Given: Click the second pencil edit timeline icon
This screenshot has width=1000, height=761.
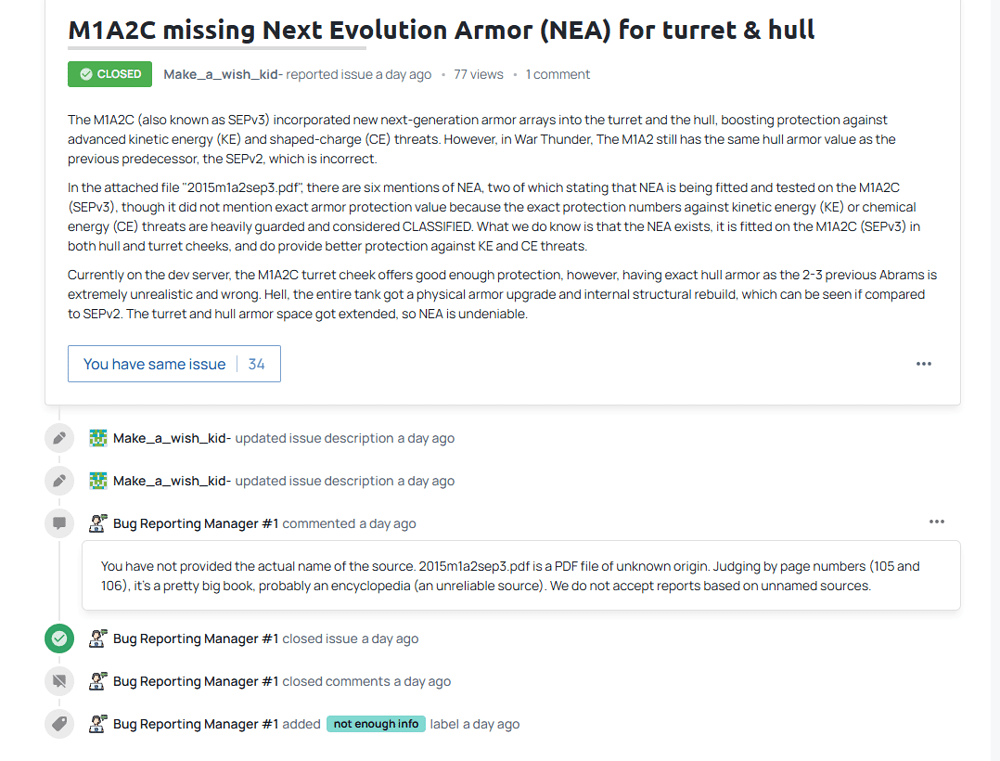Looking at the screenshot, I should (x=59, y=481).
